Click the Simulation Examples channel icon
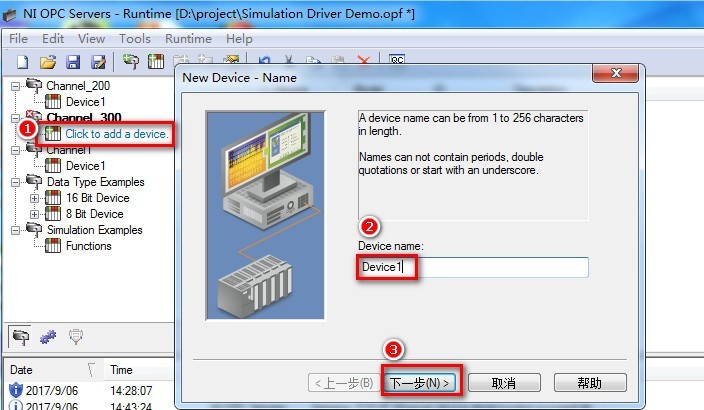The height and width of the screenshot is (410, 704). pyautogui.click(x=34, y=229)
